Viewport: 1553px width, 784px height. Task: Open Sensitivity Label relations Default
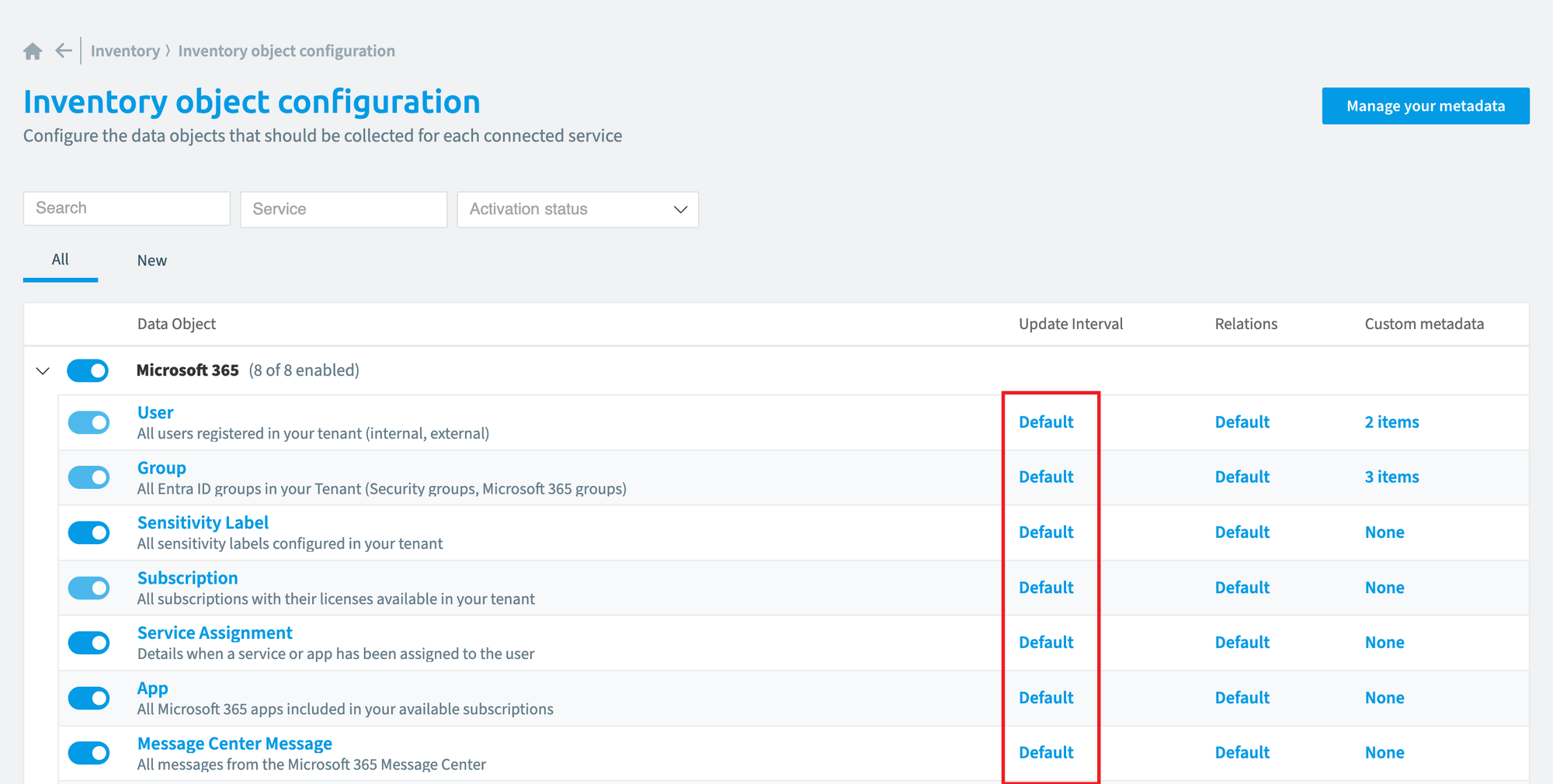click(x=1242, y=532)
